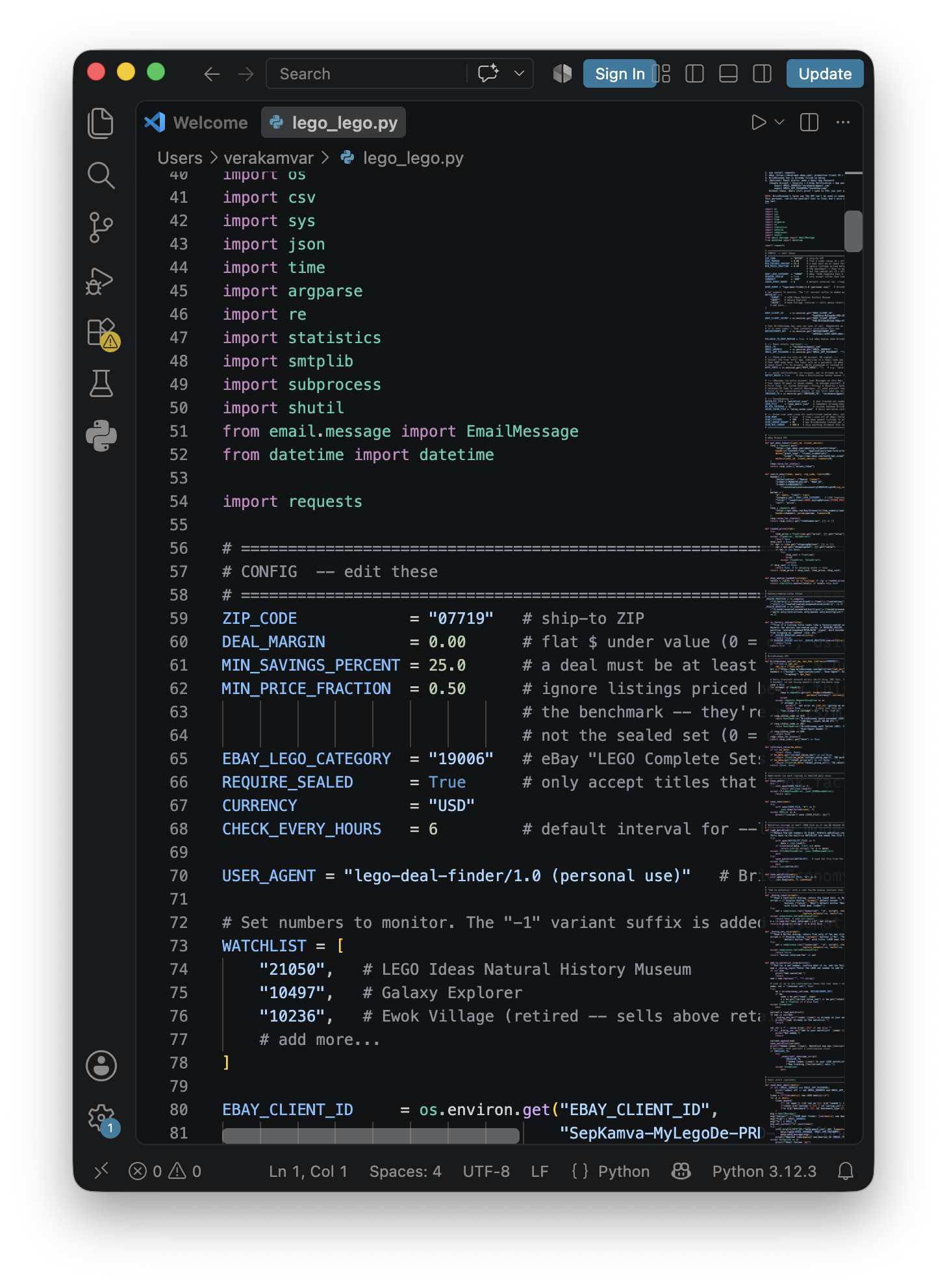Screen dimensions: 947x1288
Task: Open editor More Actions ellipsis
Action: pos(843,123)
